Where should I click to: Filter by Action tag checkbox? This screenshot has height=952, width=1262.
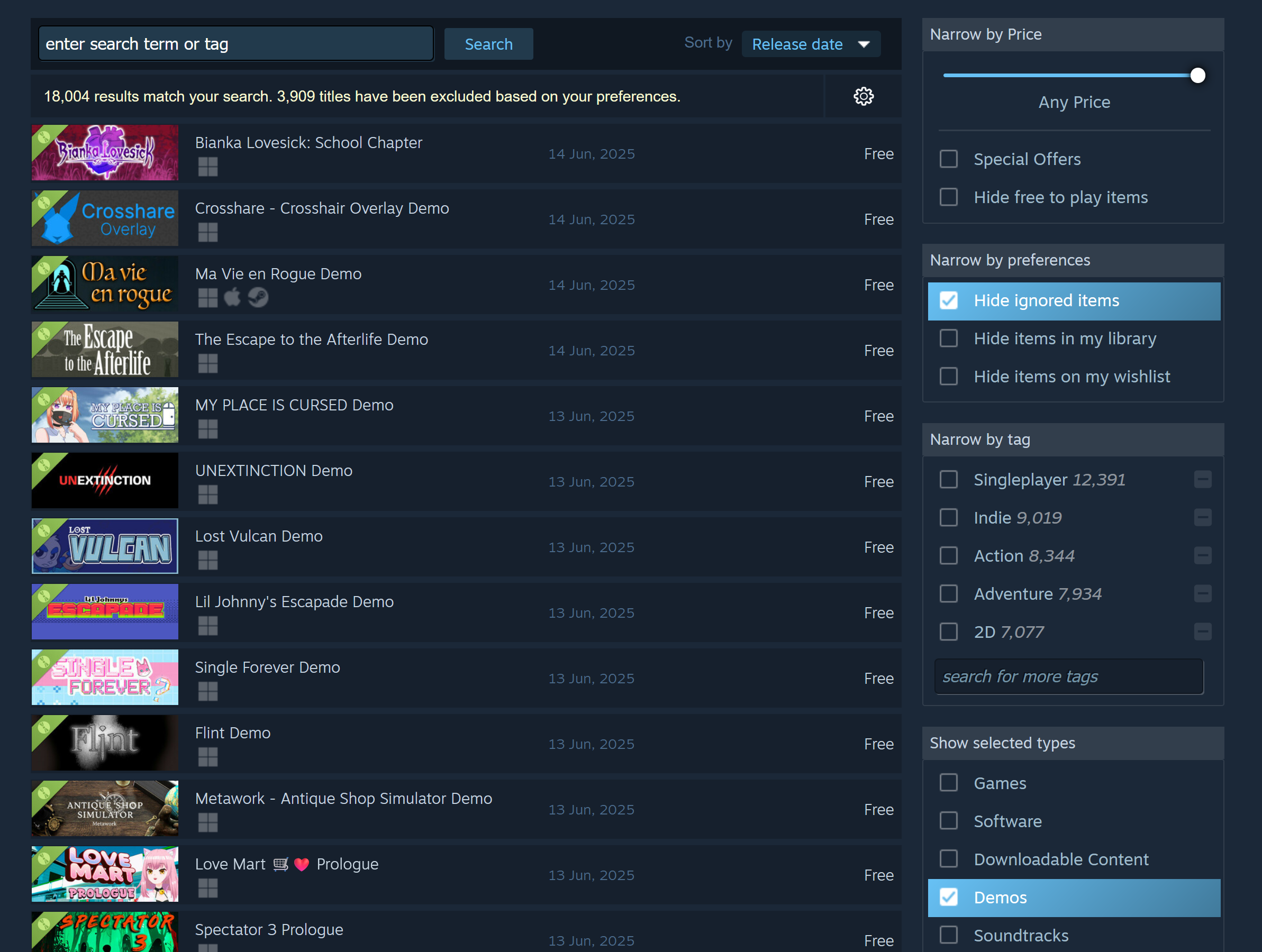pyautogui.click(x=948, y=555)
